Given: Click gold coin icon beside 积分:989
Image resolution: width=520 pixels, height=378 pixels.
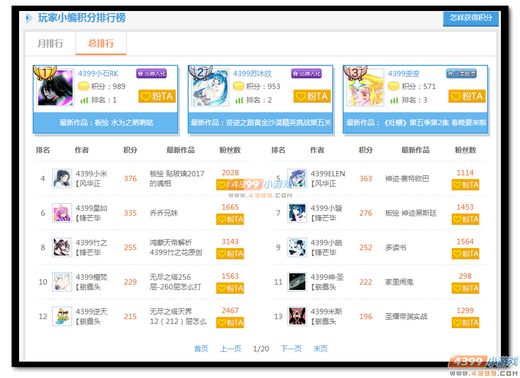Looking at the screenshot, I should click(83, 86).
